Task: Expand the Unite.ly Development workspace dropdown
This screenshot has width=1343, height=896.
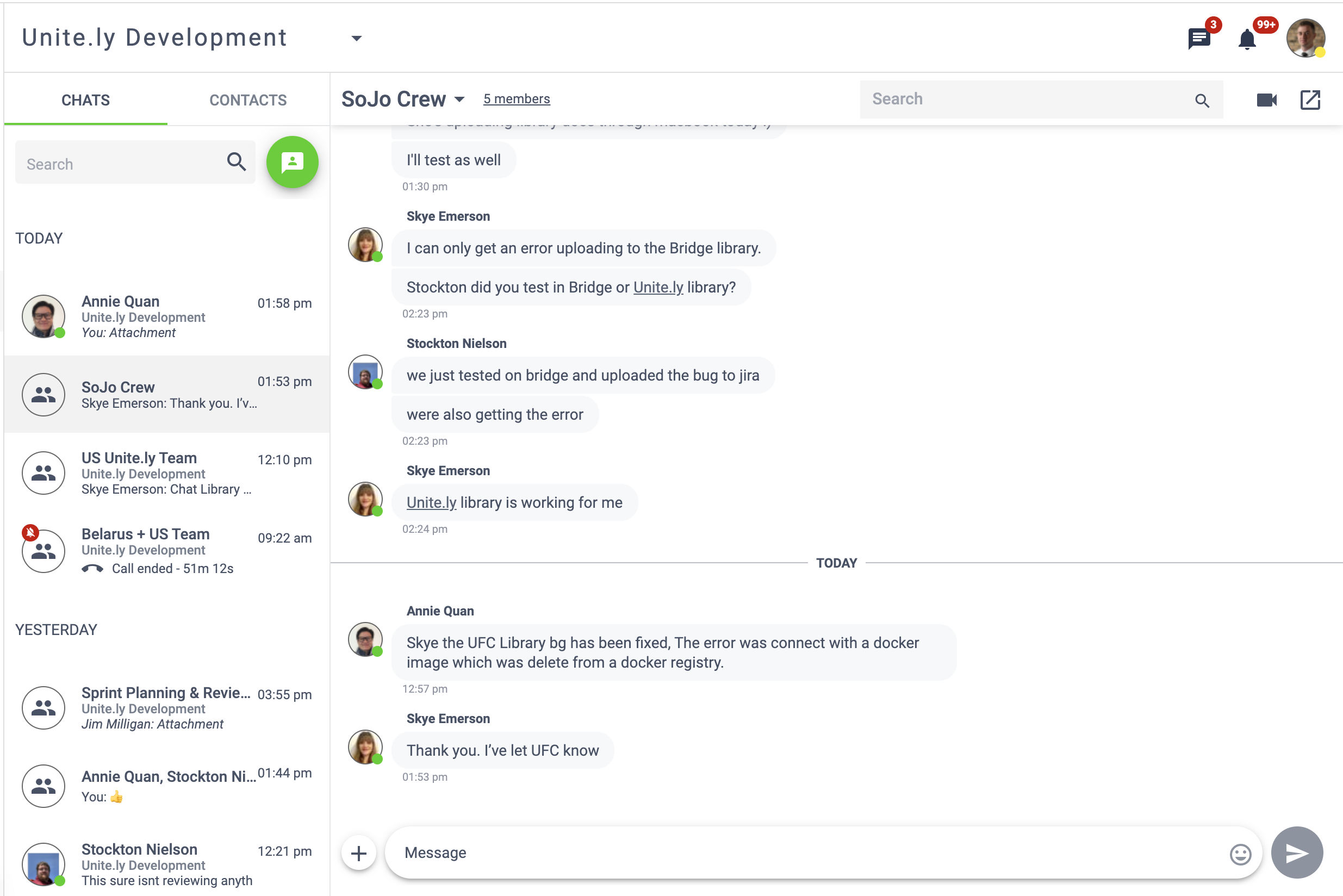Action: tap(356, 38)
